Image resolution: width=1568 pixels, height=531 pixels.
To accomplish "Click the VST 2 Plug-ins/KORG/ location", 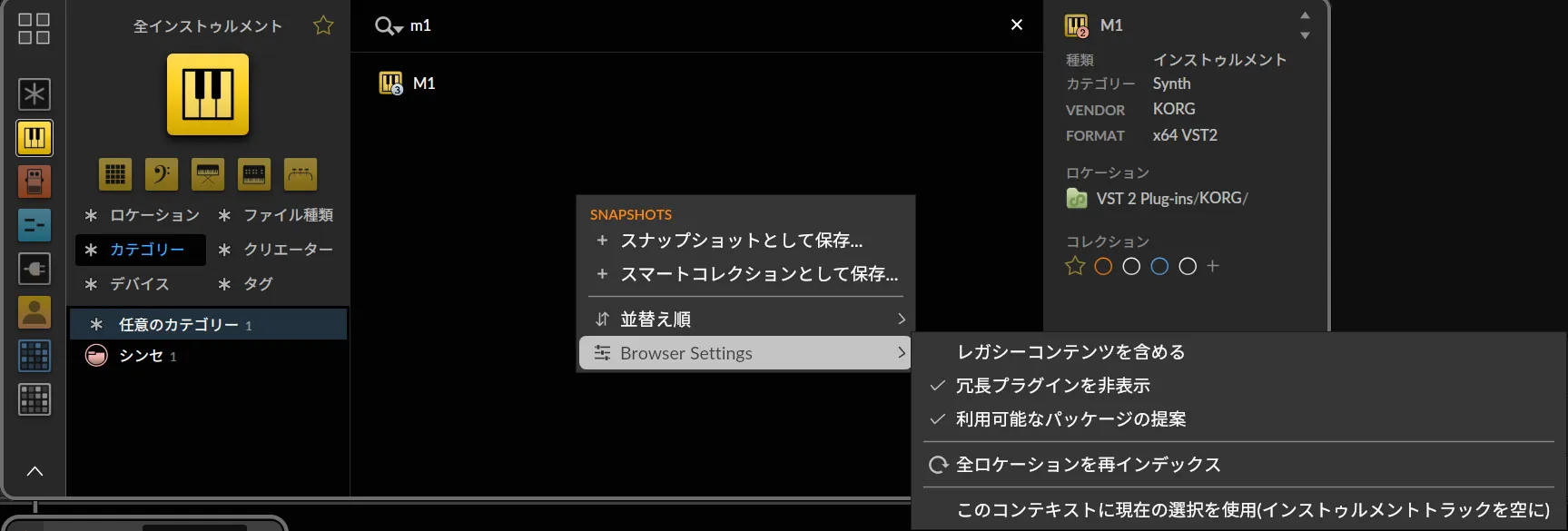I will coord(1171,198).
